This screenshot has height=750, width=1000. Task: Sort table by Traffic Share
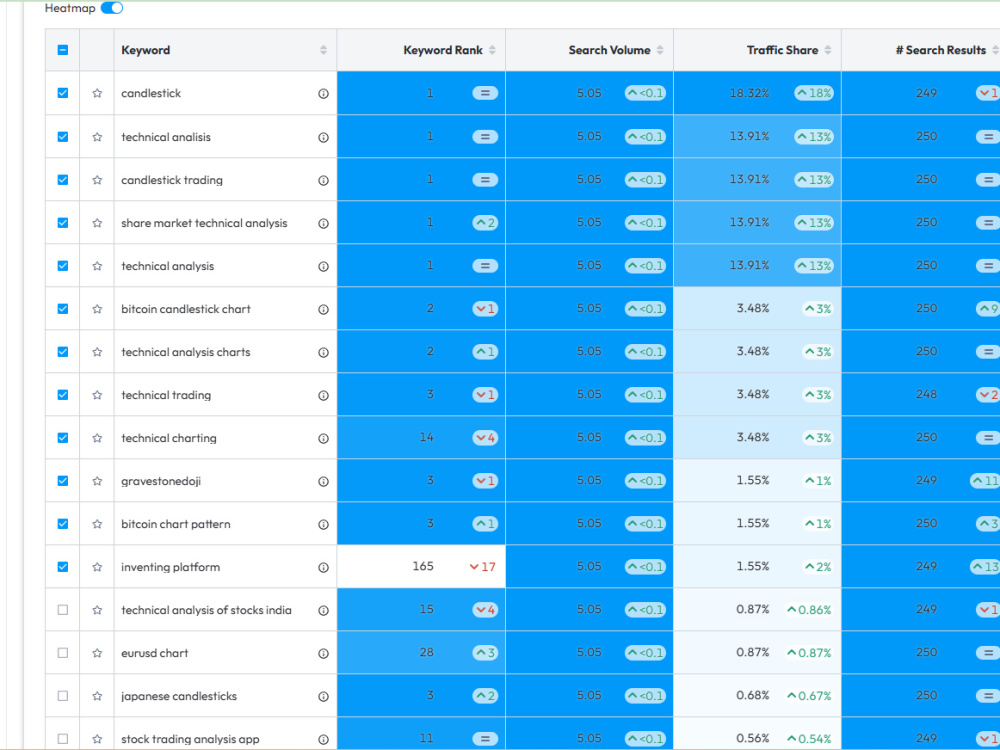[x=827, y=50]
